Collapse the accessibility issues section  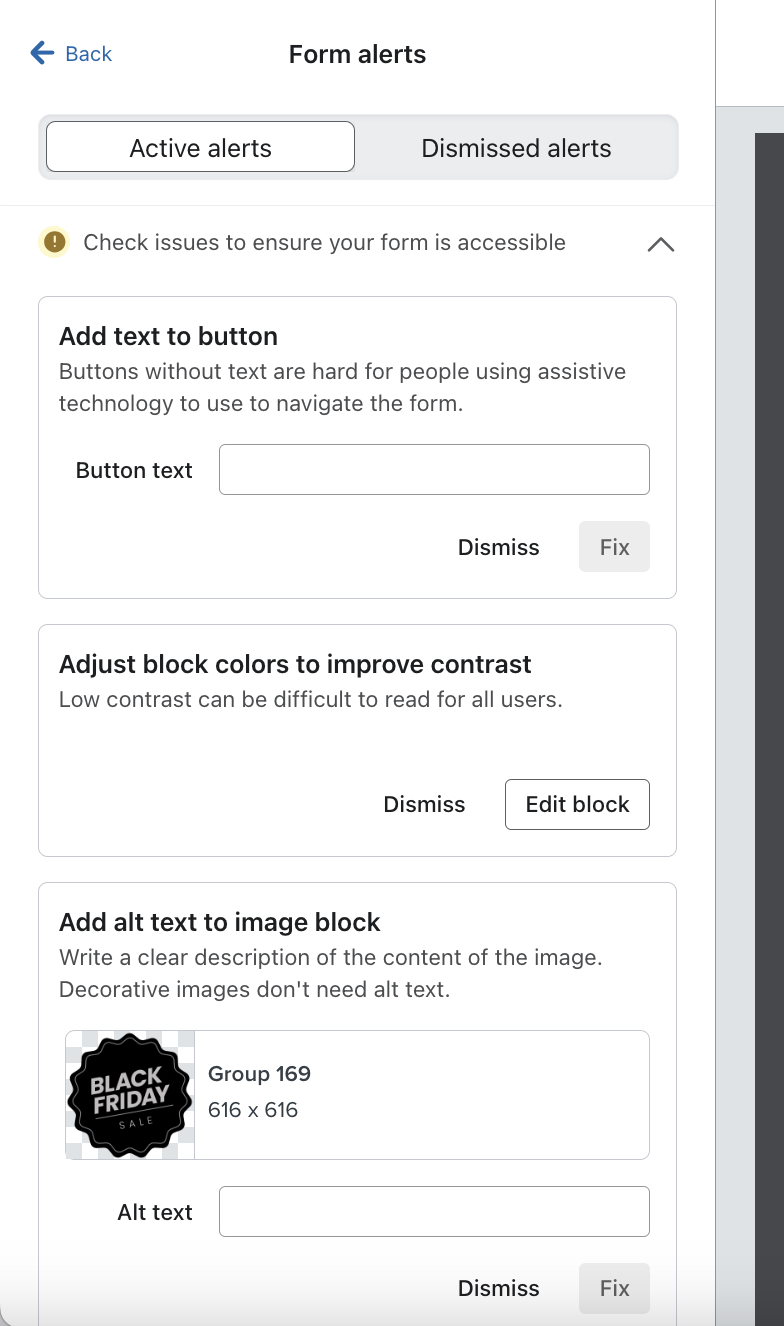point(659,243)
